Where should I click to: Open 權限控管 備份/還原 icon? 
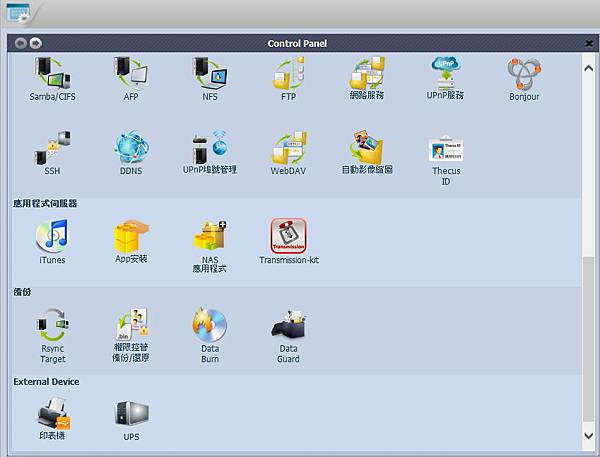(x=131, y=335)
